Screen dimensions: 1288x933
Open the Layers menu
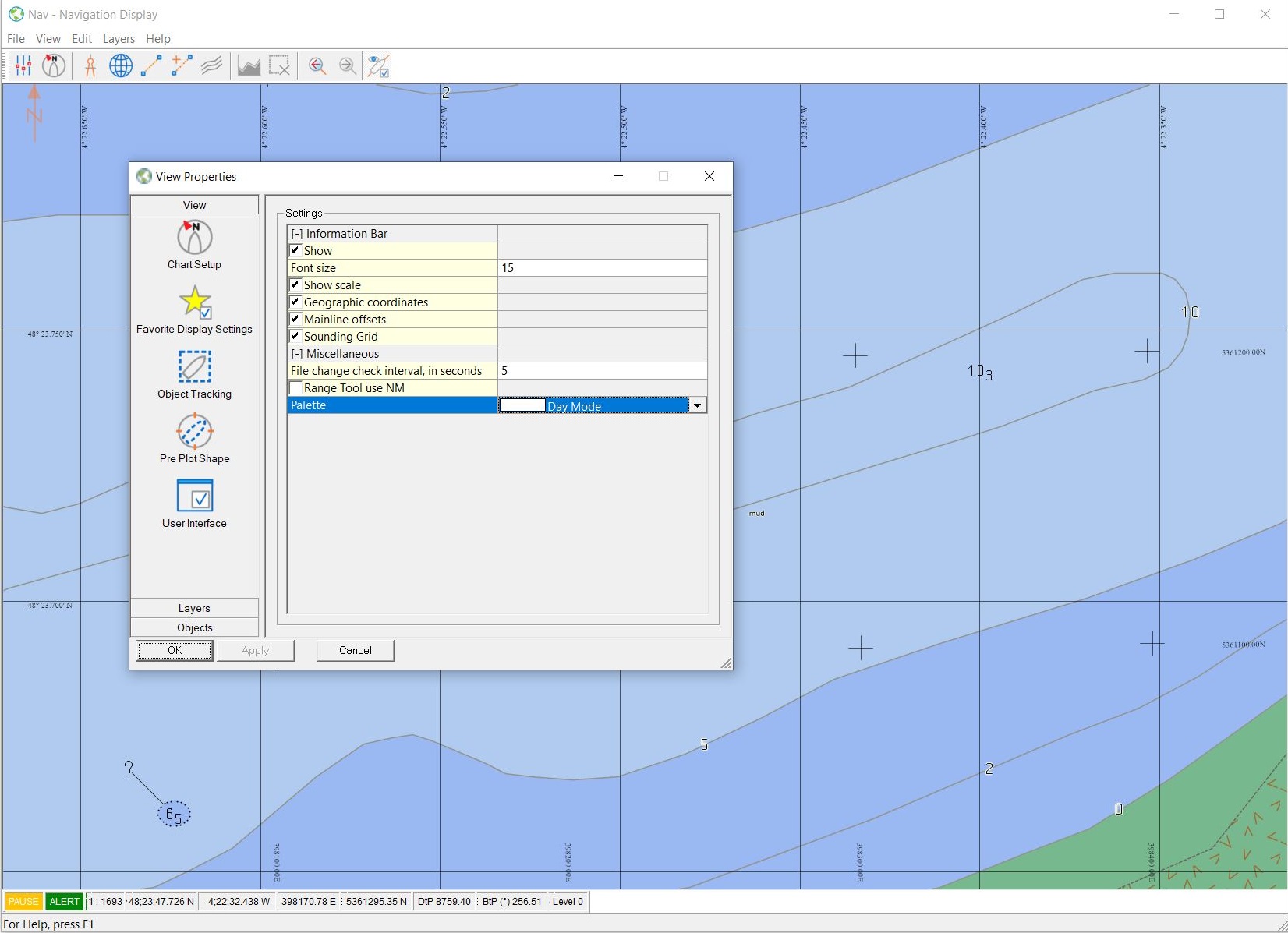point(119,39)
